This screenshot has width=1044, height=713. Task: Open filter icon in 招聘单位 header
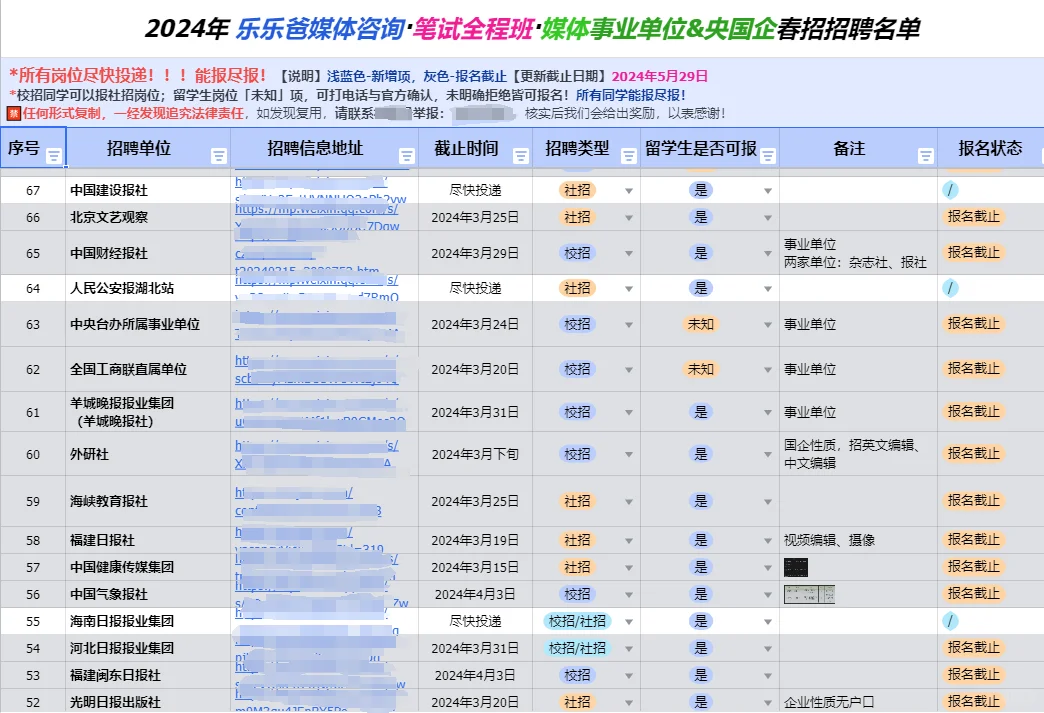(x=218, y=156)
